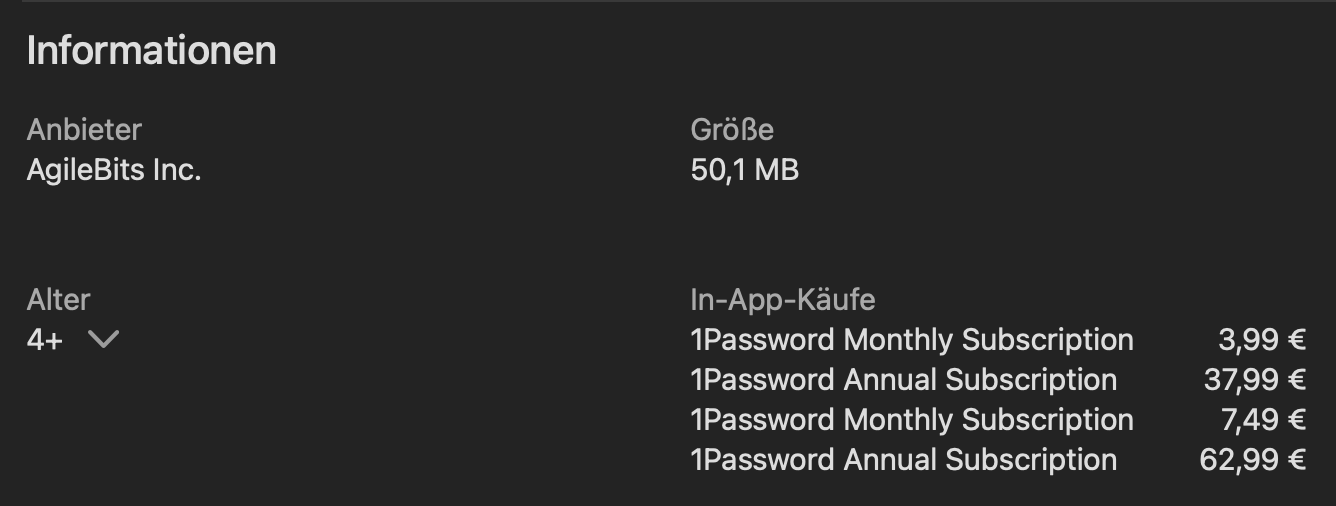The image size is (1336, 506).
Task: Select the Annual Subscription name priced 62,99 €
Action: tap(903, 460)
